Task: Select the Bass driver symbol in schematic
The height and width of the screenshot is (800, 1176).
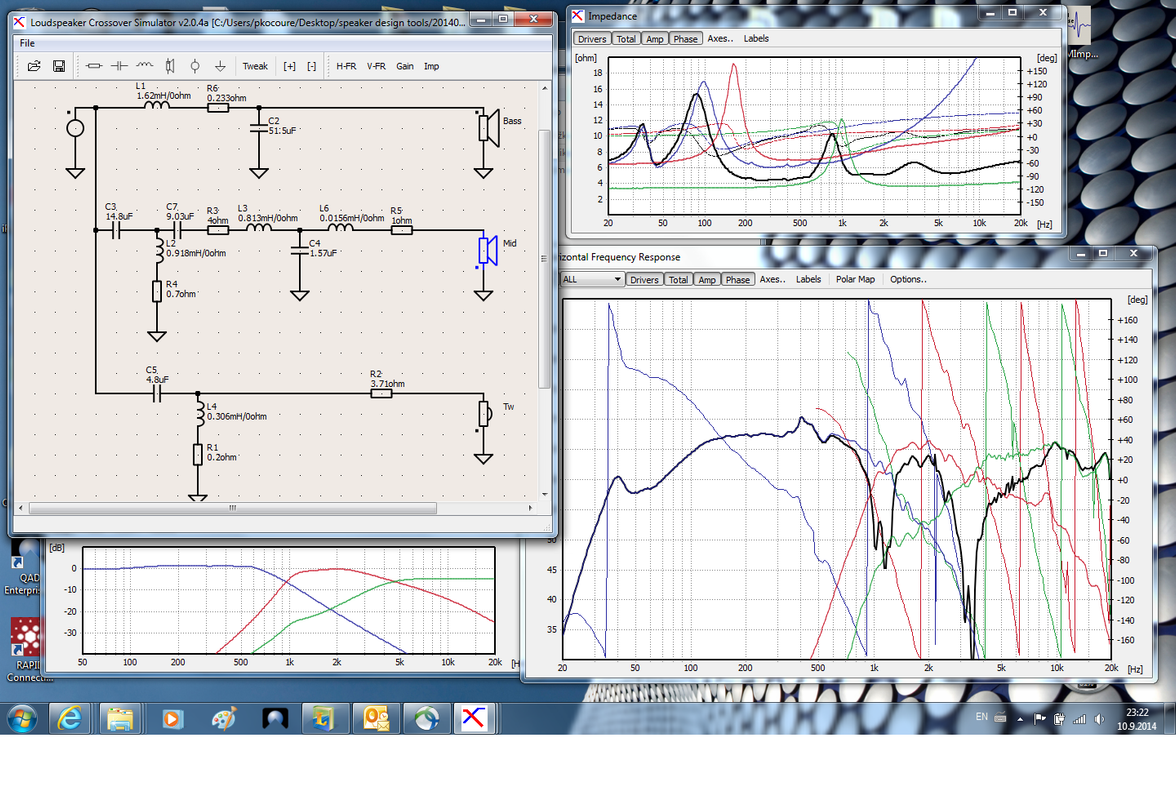Action: pyautogui.click(x=490, y=127)
